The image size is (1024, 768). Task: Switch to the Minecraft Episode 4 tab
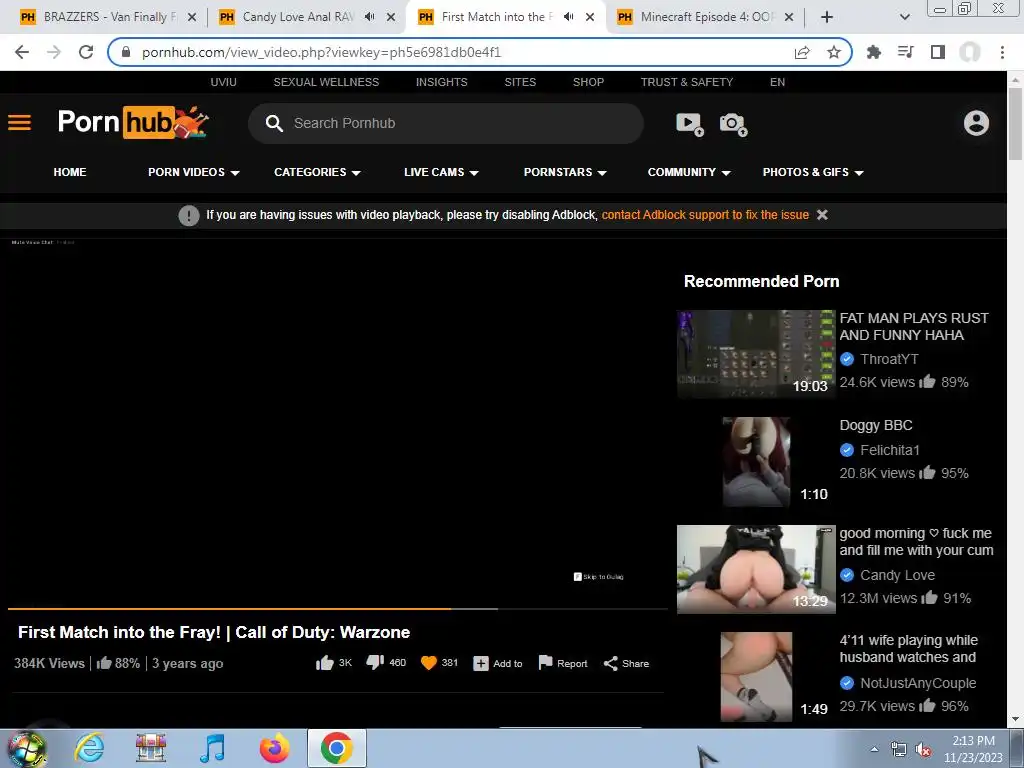click(x=705, y=17)
